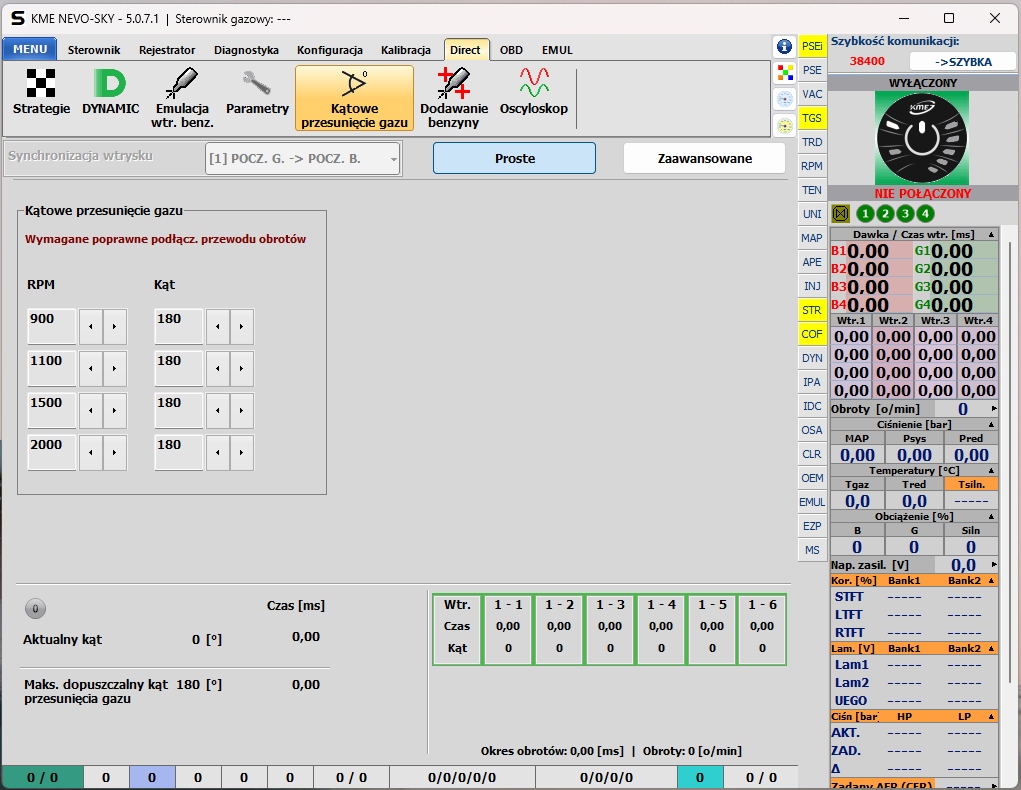Toggle green cylinder 1 indicator
The height and width of the screenshot is (790, 1021).
[x=865, y=213]
